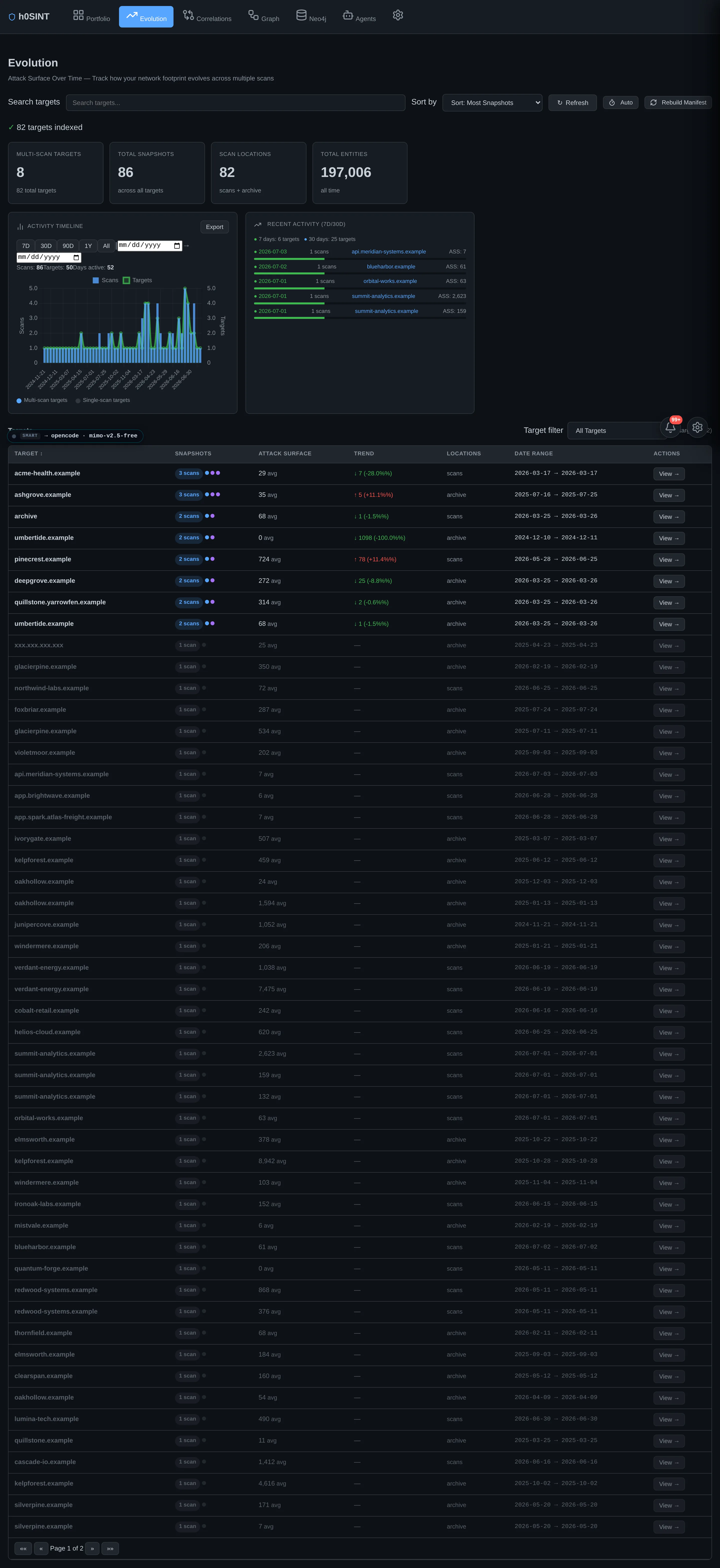
Task: Open calendar picker on the start date field
Action: 177,246
